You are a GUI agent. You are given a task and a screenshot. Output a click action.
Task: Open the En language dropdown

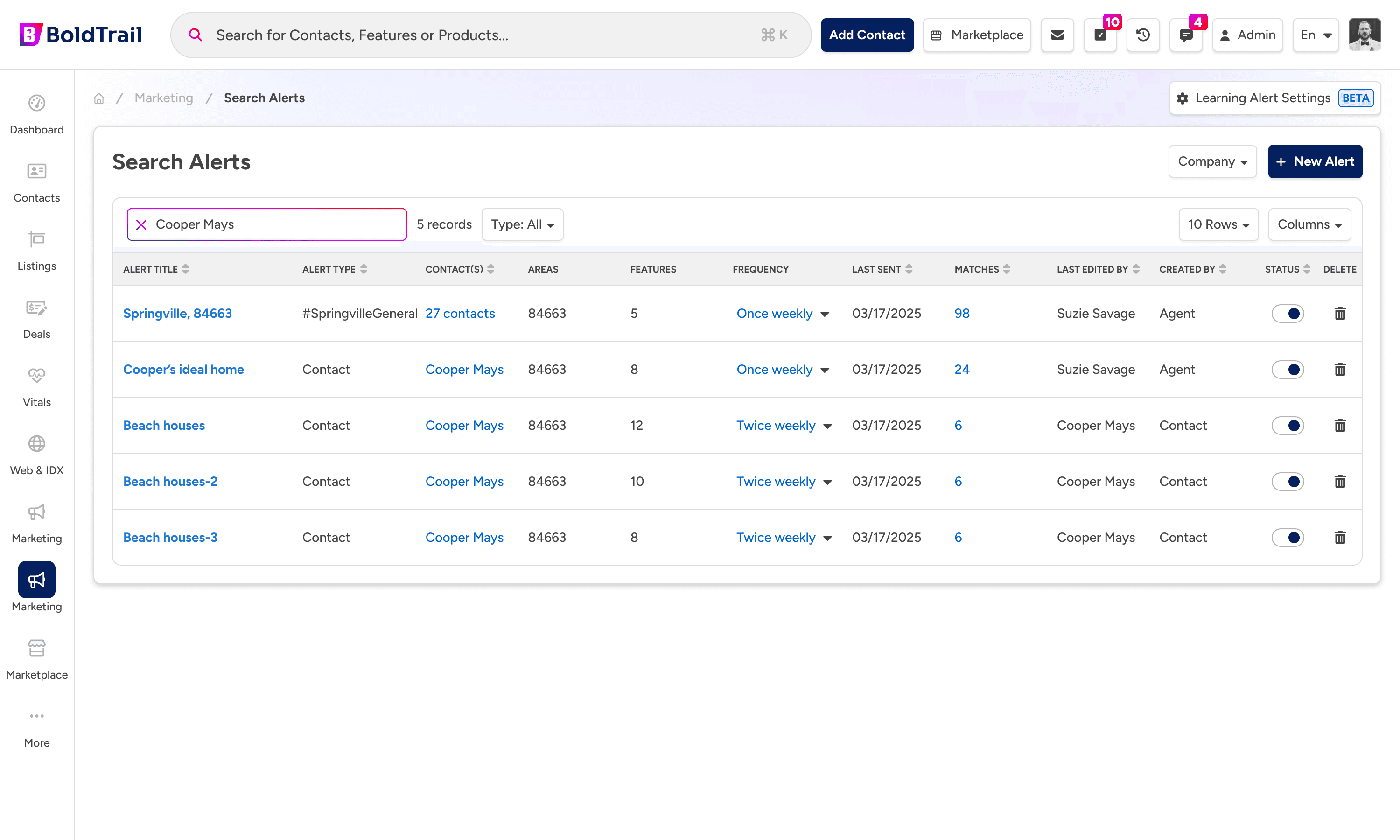(x=1315, y=35)
